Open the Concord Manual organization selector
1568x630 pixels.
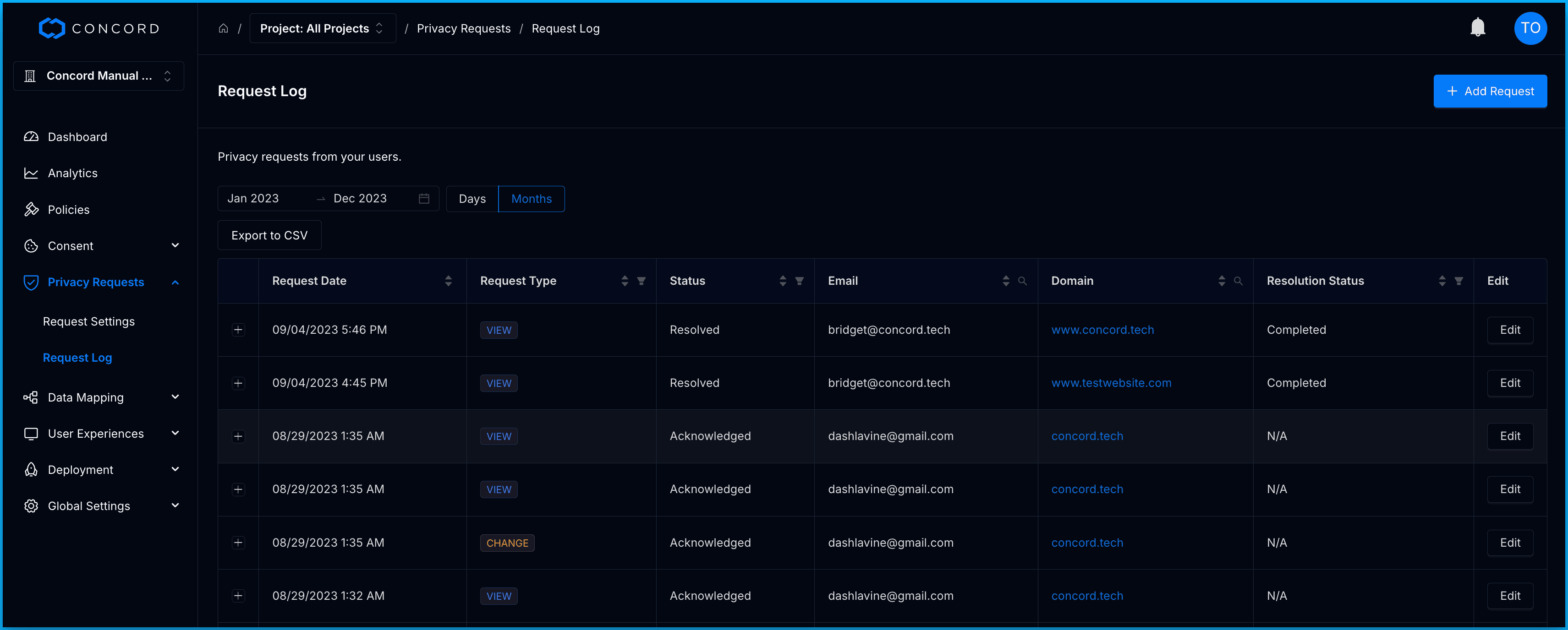click(x=99, y=76)
